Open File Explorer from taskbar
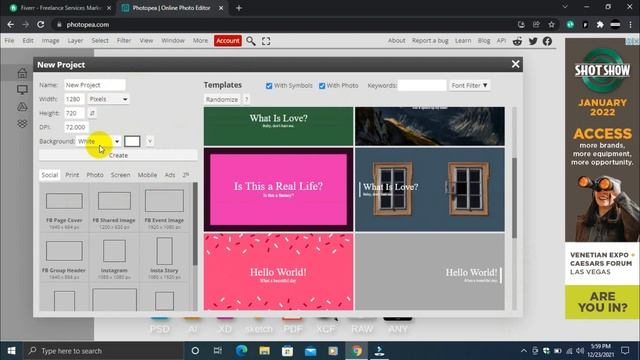 pyautogui.click(x=264, y=351)
